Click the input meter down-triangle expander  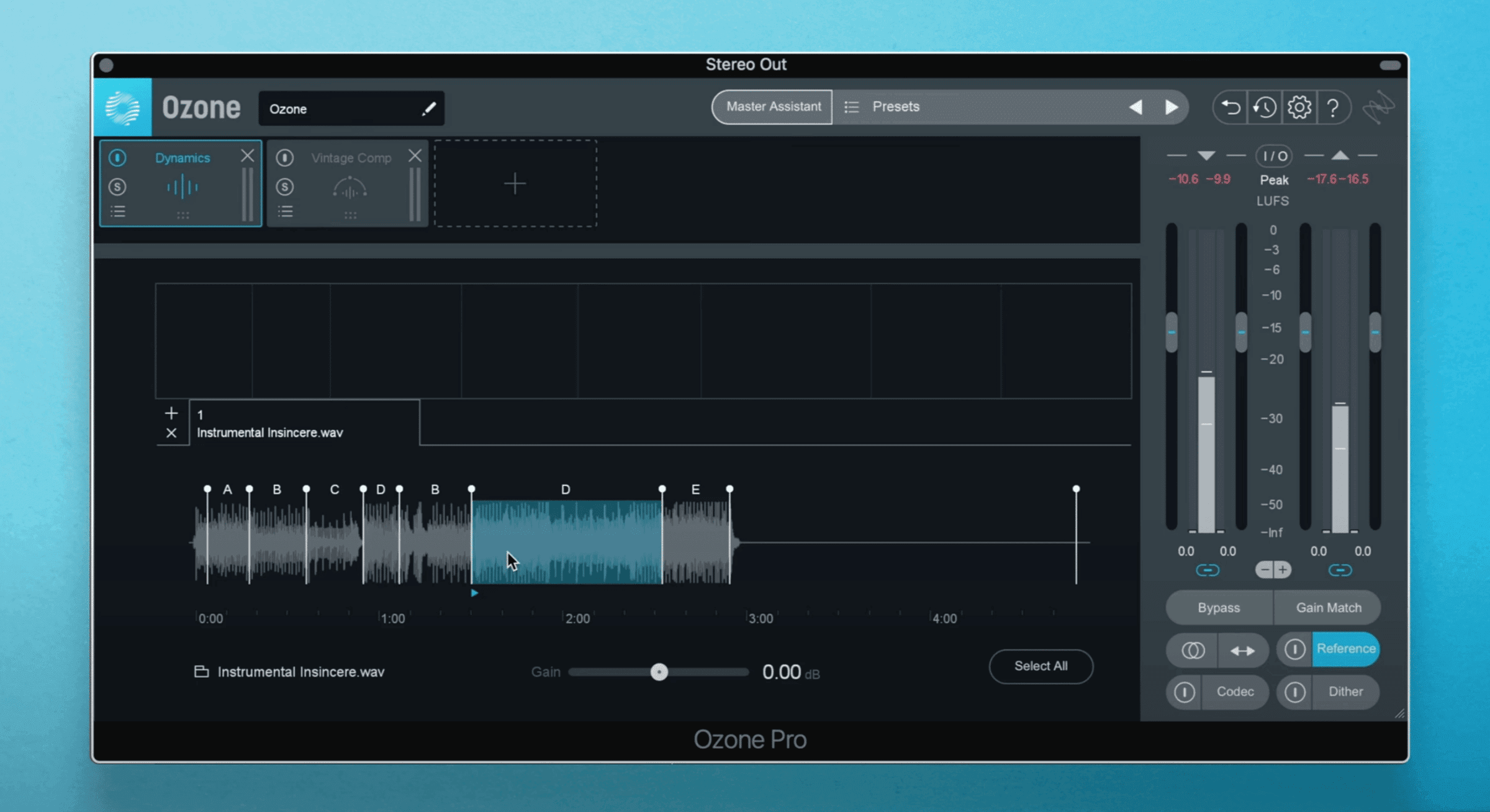pyautogui.click(x=1206, y=155)
